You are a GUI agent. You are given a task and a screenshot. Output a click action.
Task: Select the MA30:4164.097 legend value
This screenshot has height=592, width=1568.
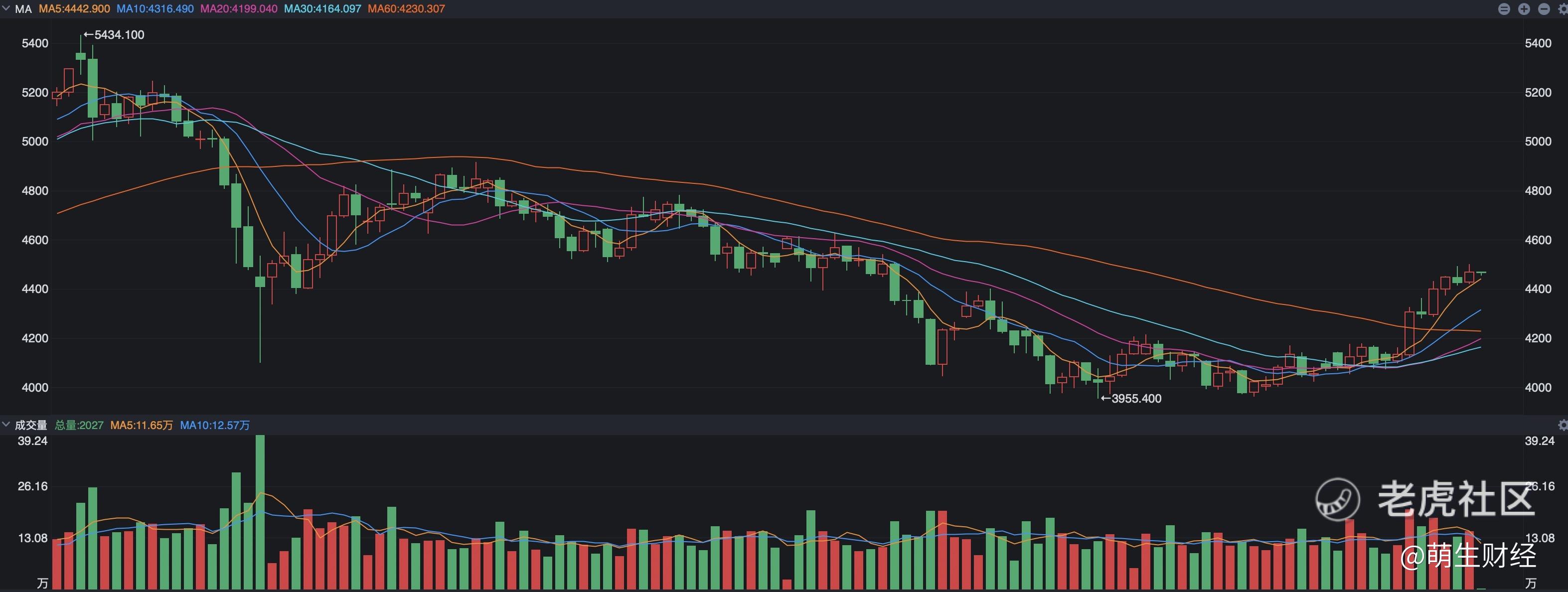(x=322, y=9)
